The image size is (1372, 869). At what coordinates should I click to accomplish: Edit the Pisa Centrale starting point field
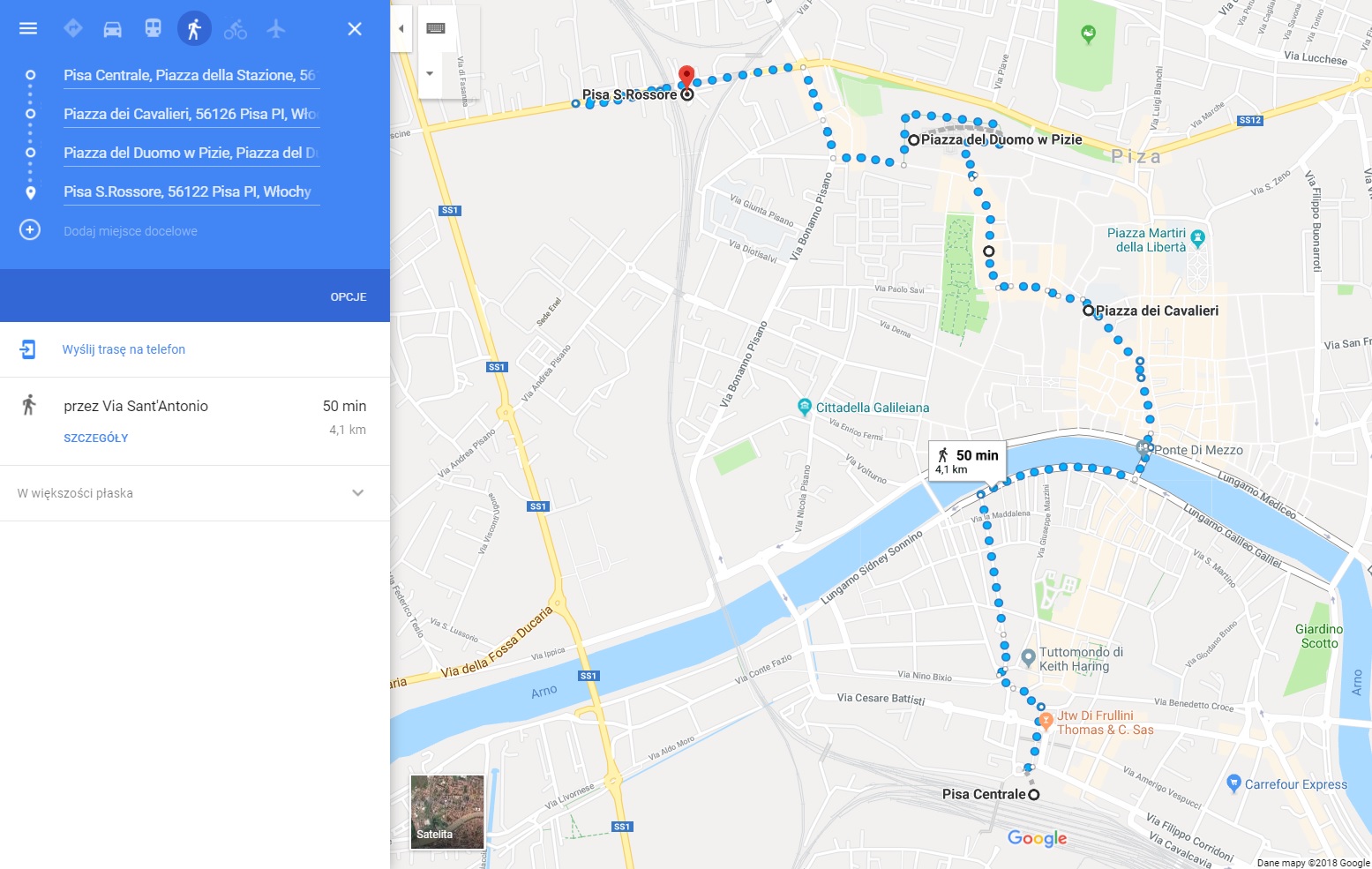(x=191, y=75)
